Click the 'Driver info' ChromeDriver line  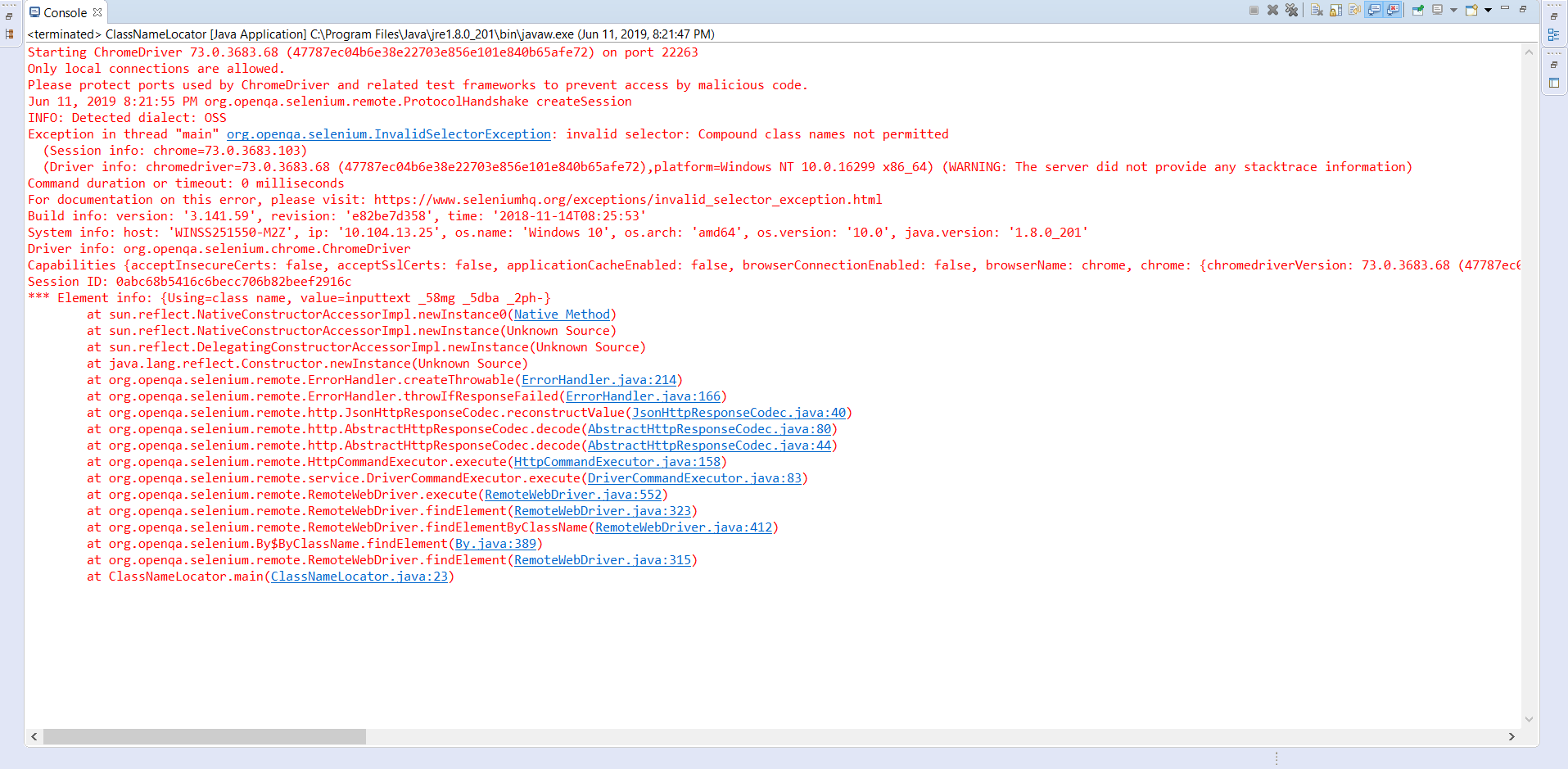tap(219, 249)
